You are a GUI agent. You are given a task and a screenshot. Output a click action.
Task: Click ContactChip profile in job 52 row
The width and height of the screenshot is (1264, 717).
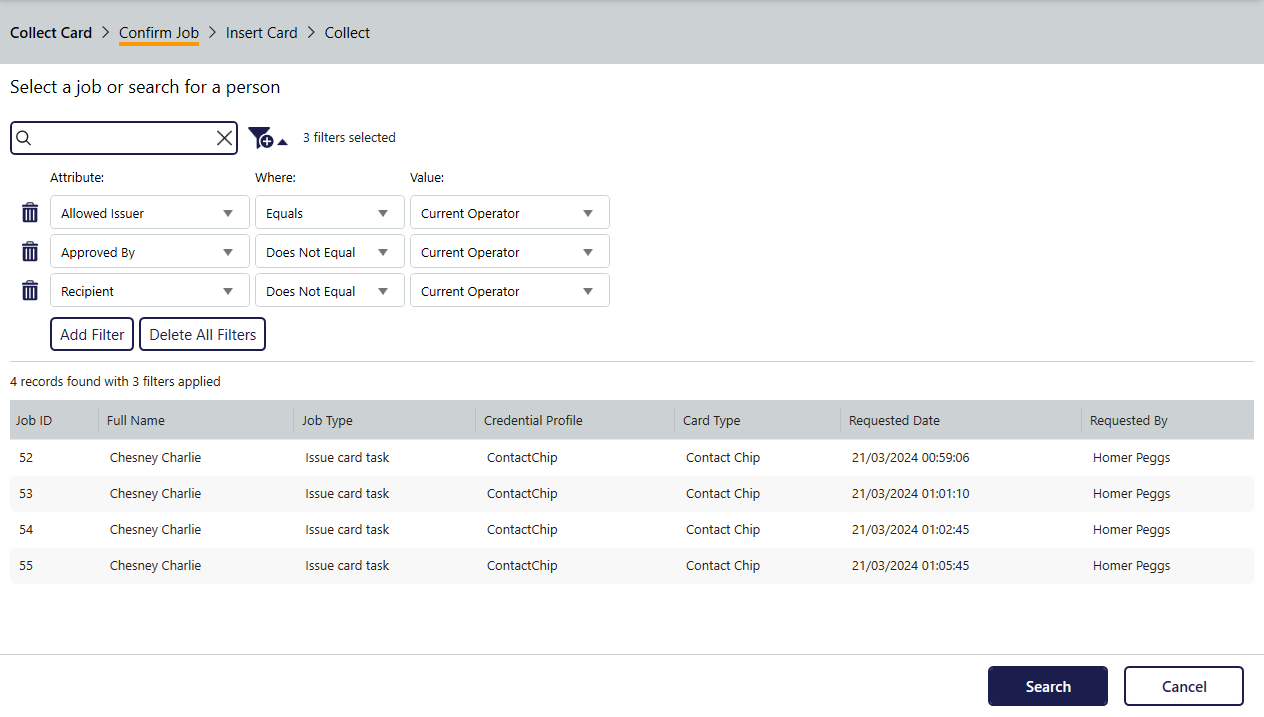522,457
